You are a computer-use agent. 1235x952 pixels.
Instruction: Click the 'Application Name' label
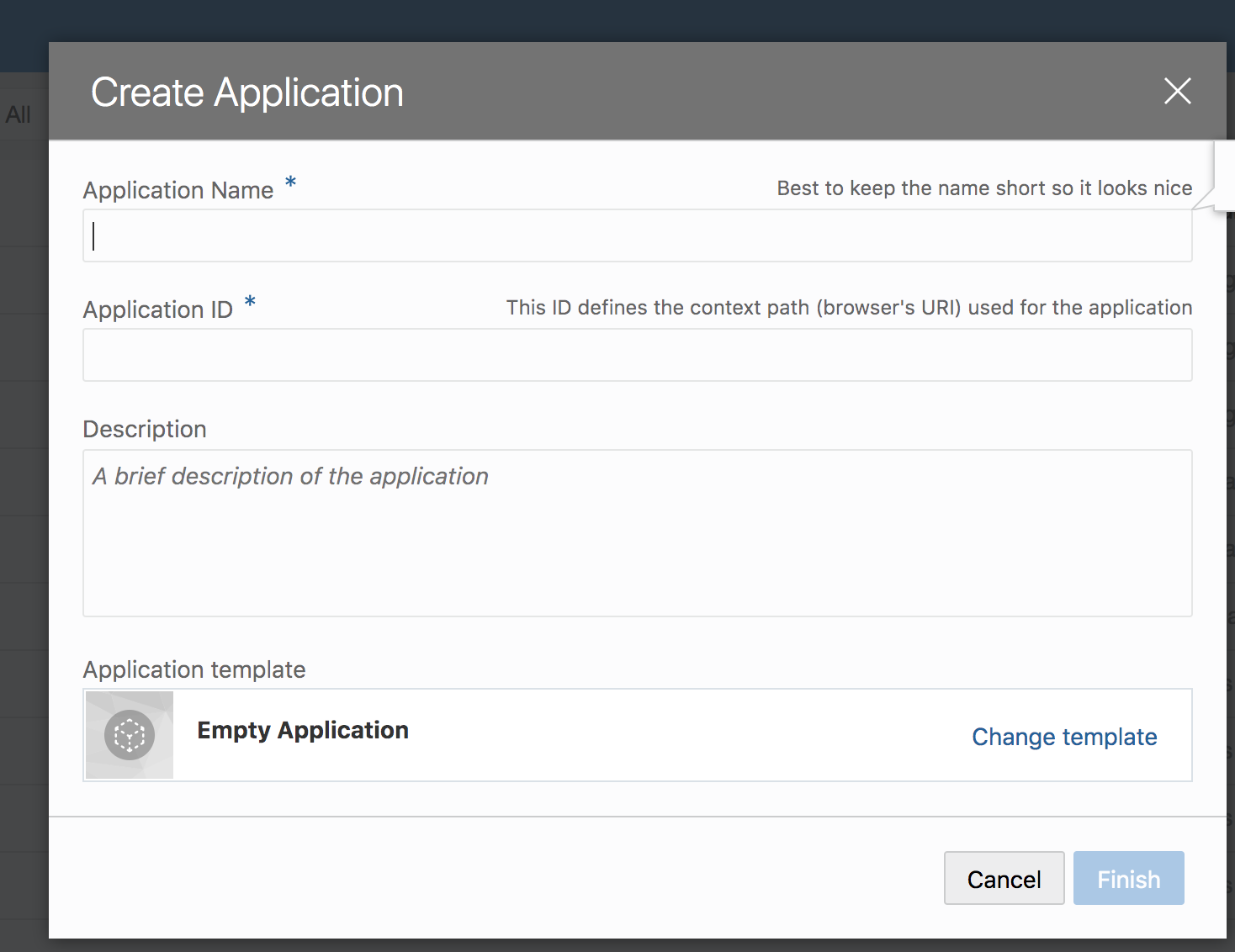point(178,190)
